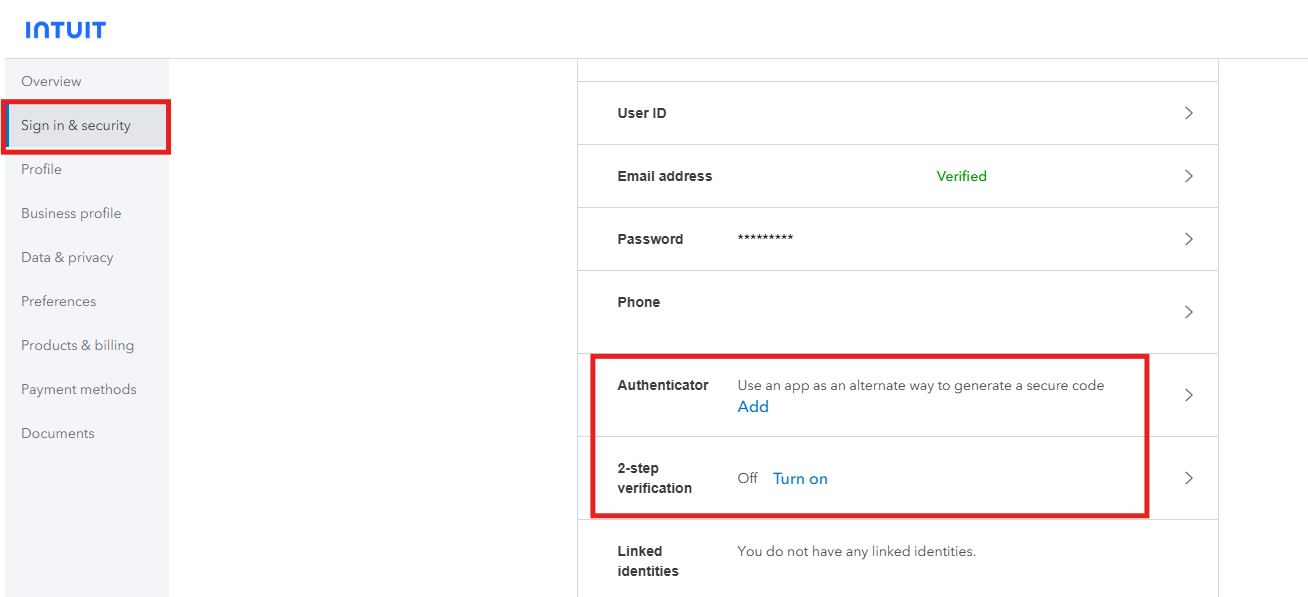The width and height of the screenshot is (1308, 597).
Task: Click the masked Password value
Action: [x=765, y=238]
